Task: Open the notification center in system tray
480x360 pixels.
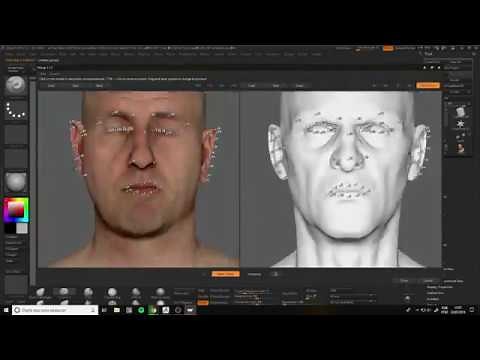Action: 472,310
